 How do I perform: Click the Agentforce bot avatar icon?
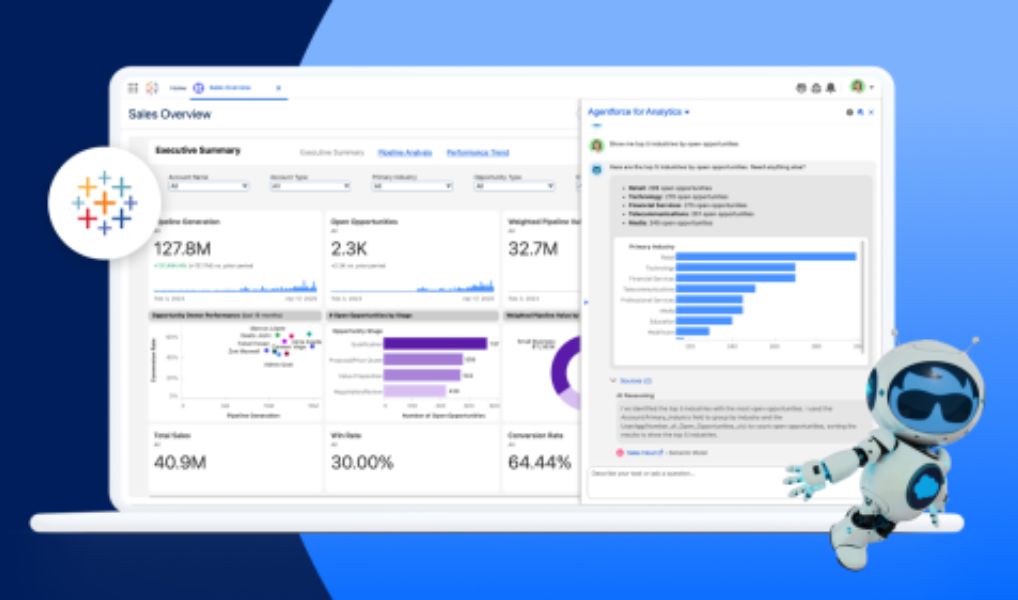click(596, 169)
